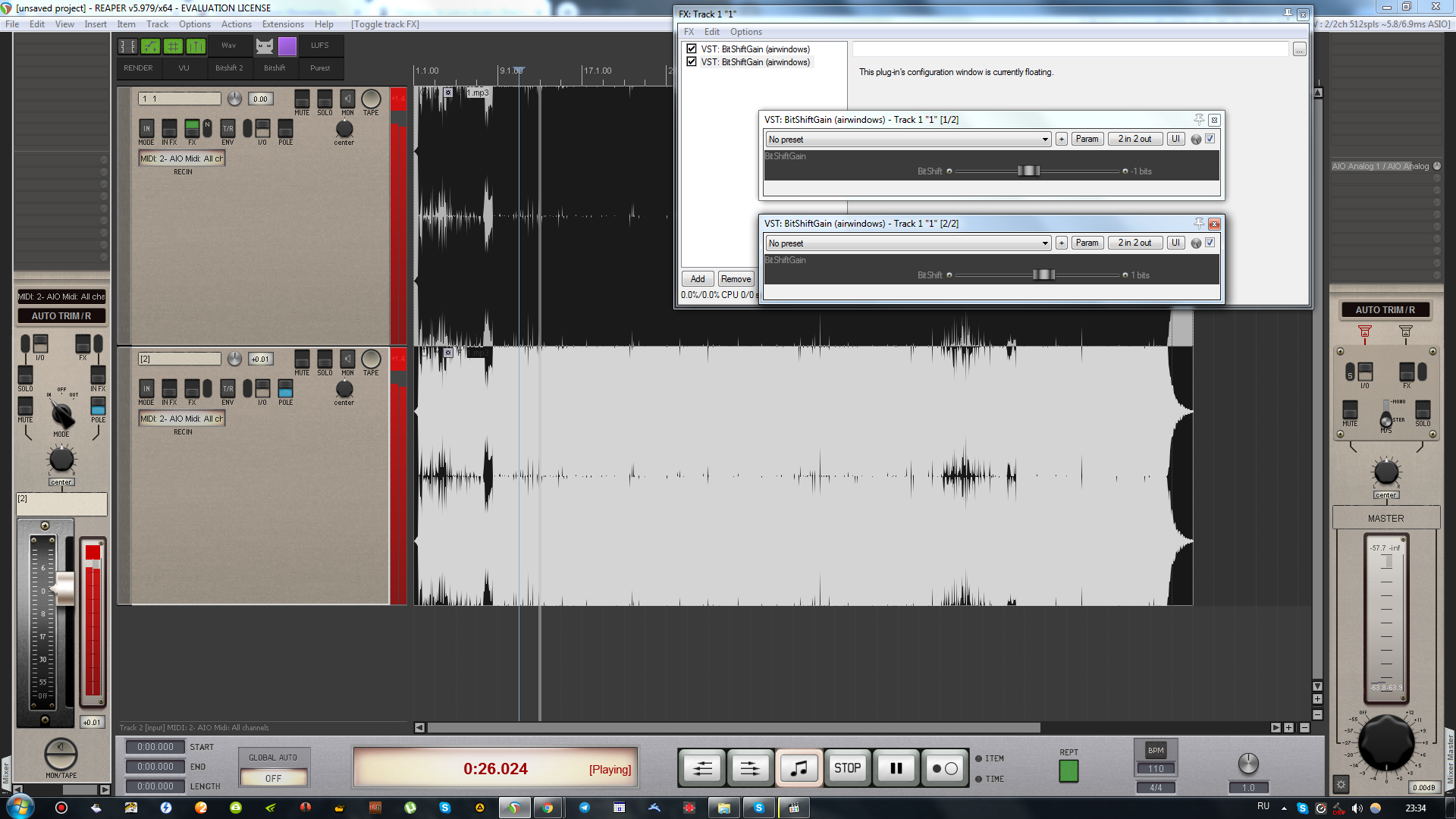Mute track 1 with MUTE switch
Screen dimensions: 1456x819
[x=302, y=99]
